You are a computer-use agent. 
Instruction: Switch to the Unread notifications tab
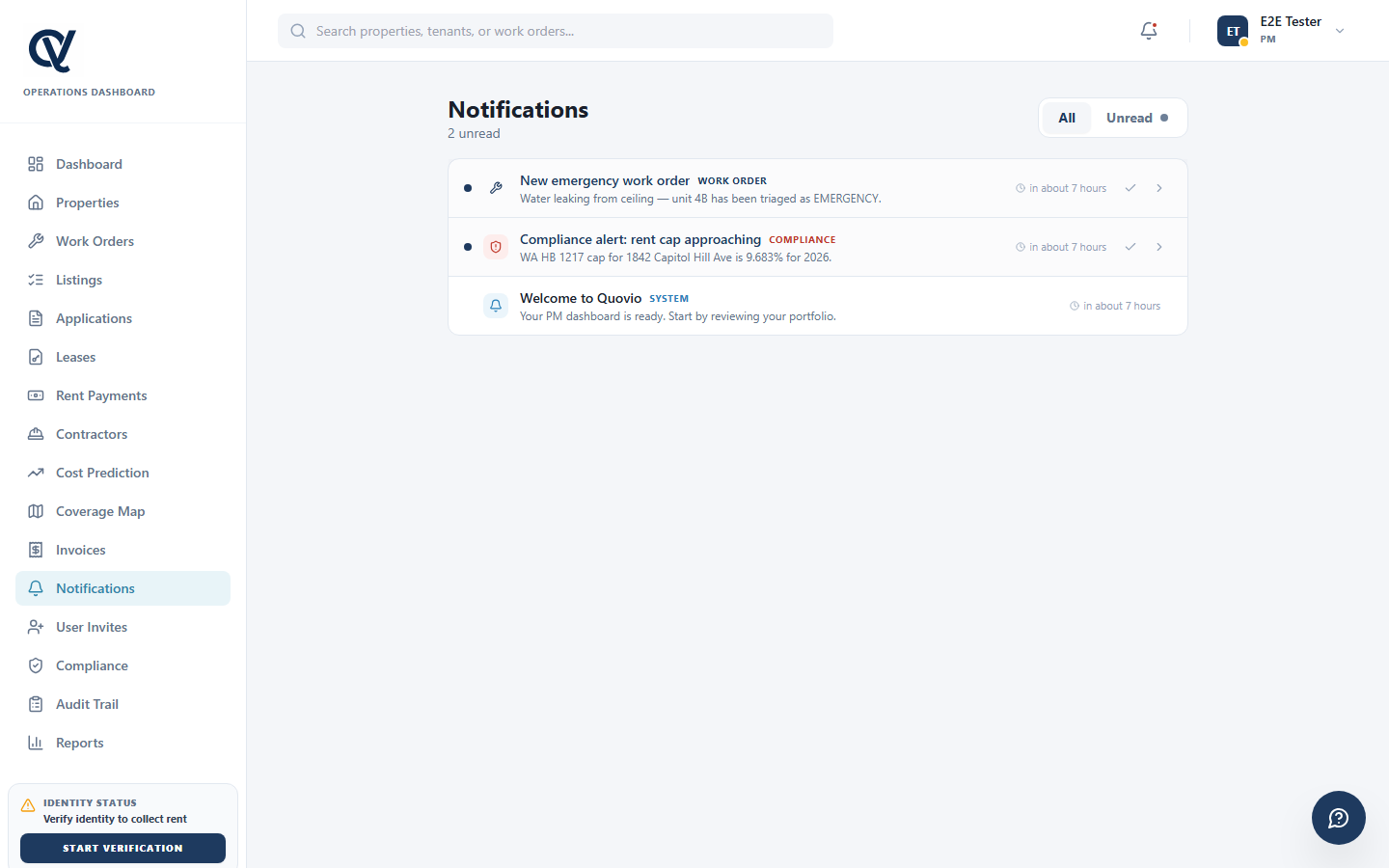click(1134, 117)
